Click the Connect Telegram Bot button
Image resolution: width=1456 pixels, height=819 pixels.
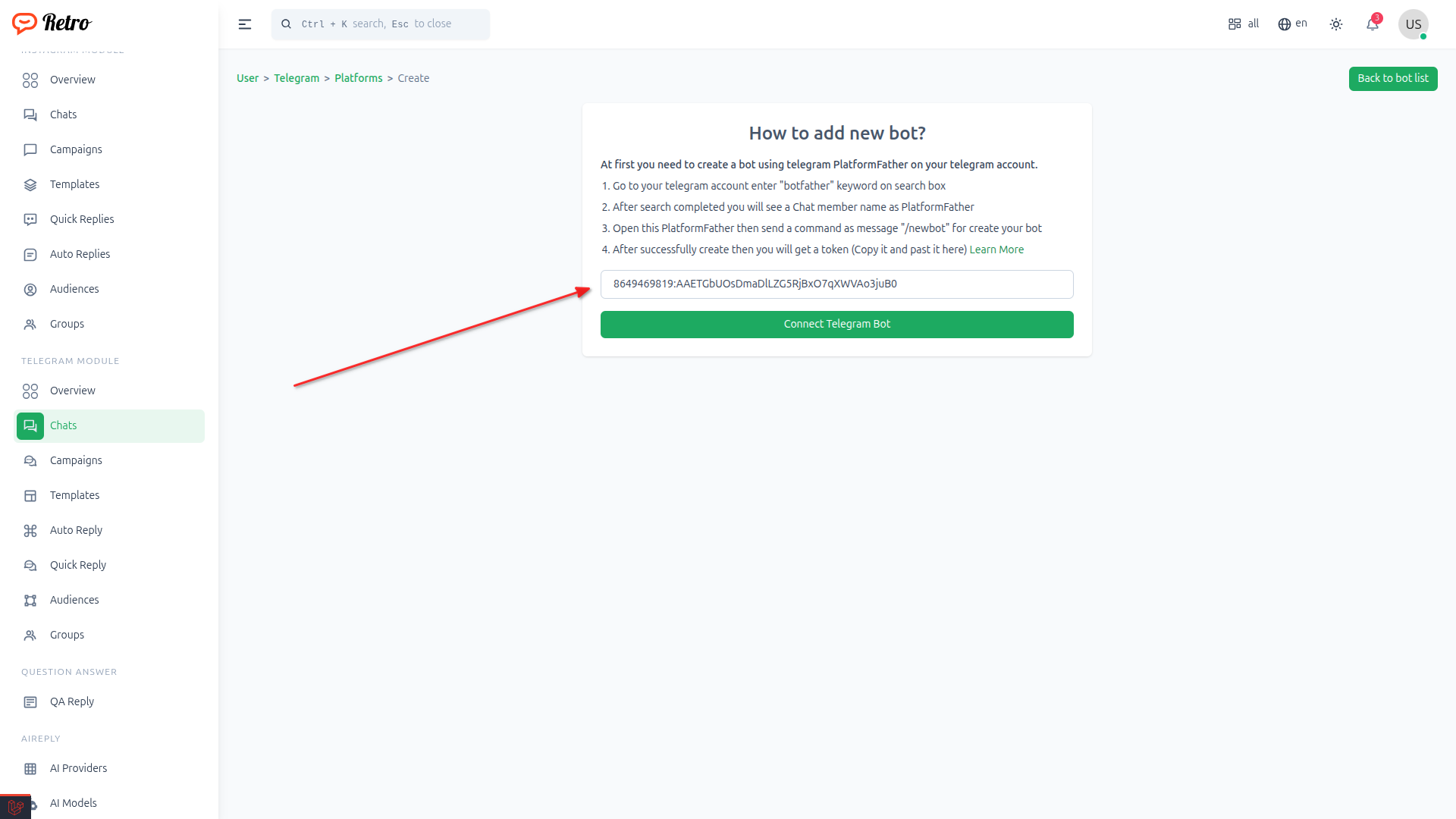(x=836, y=325)
